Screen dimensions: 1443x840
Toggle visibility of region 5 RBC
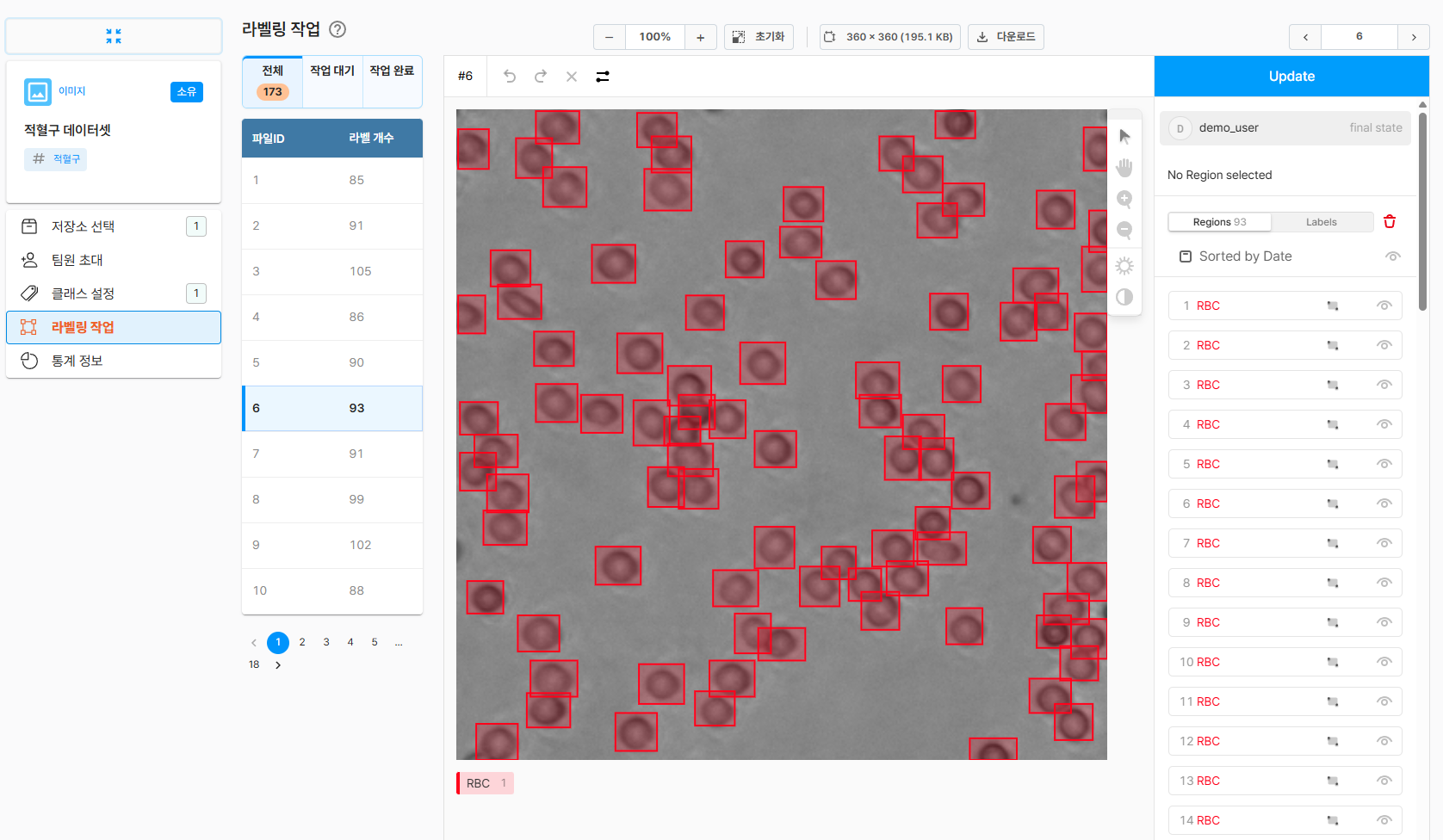coord(1384,464)
